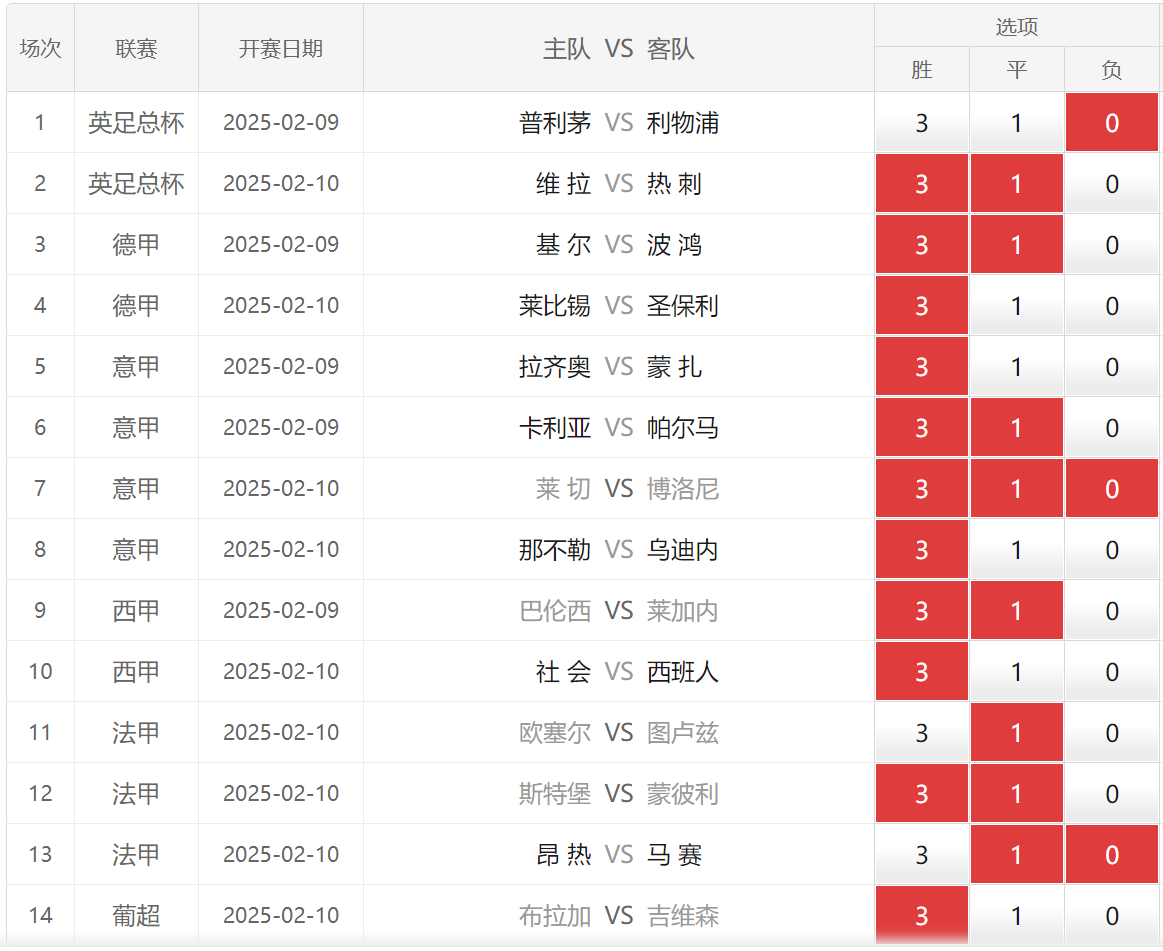Click the 场次 column header
Viewport: 1163px width, 951px height.
pyautogui.click(x=40, y=48)
